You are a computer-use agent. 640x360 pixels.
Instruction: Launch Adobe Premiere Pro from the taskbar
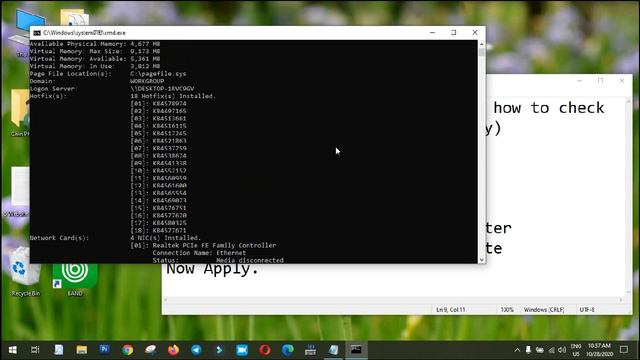(104, 349)
